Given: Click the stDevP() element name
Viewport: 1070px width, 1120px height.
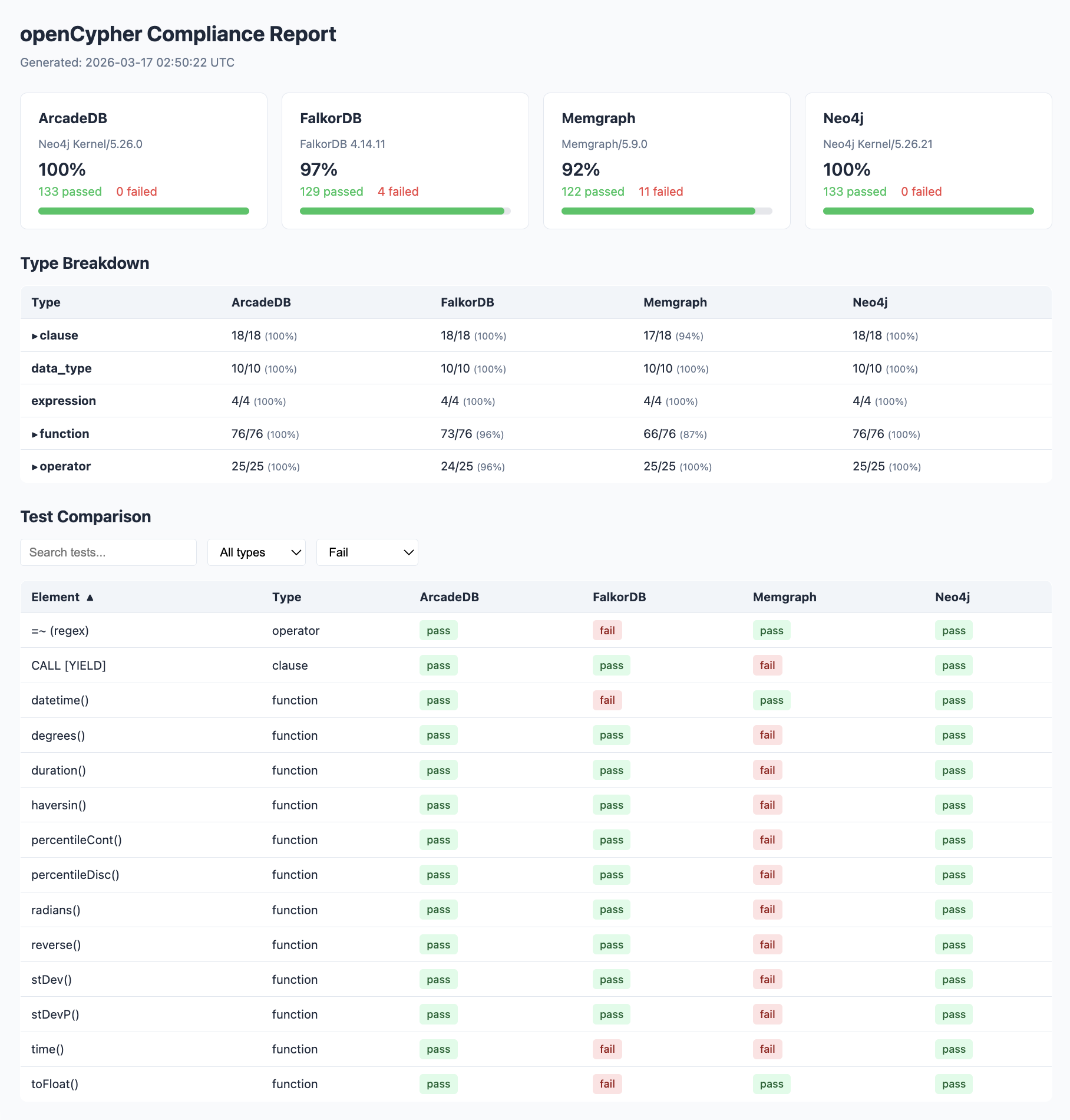Looking at the screenshot, I should pos(55,1014).
